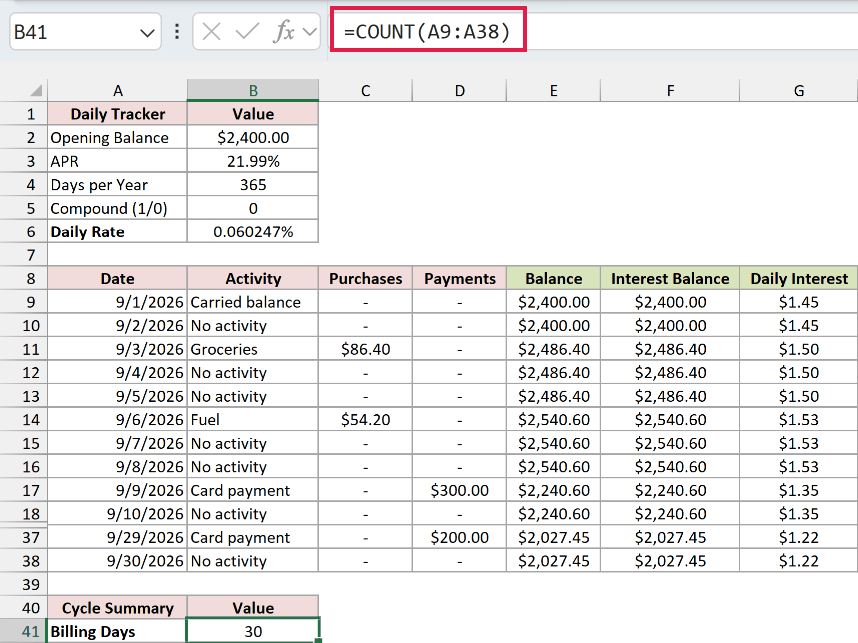The width and height of the screenshot is (858, 643).
Task: Click the Daily Tracker header cell
Action: (x=118, y=114)
